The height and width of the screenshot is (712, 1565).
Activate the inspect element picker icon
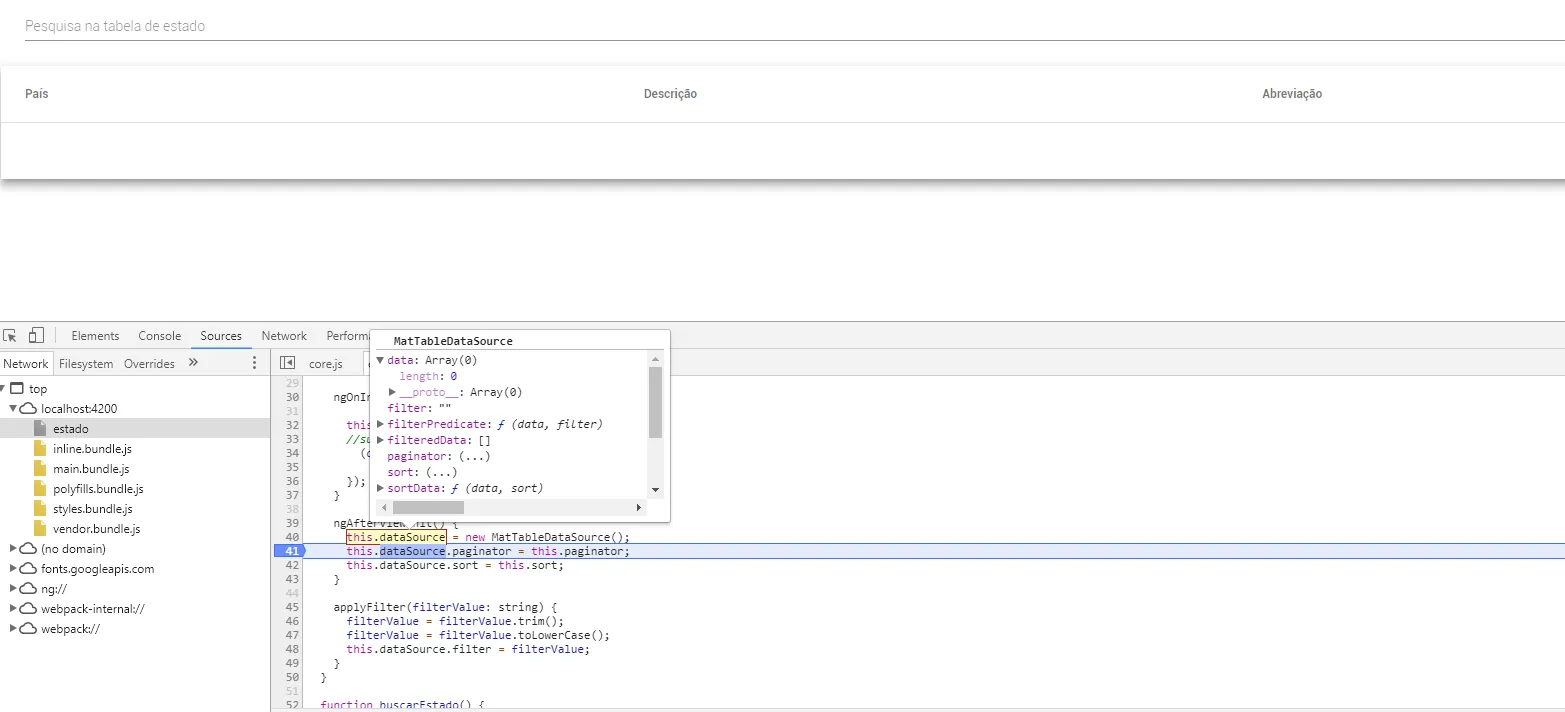[11, 336]
